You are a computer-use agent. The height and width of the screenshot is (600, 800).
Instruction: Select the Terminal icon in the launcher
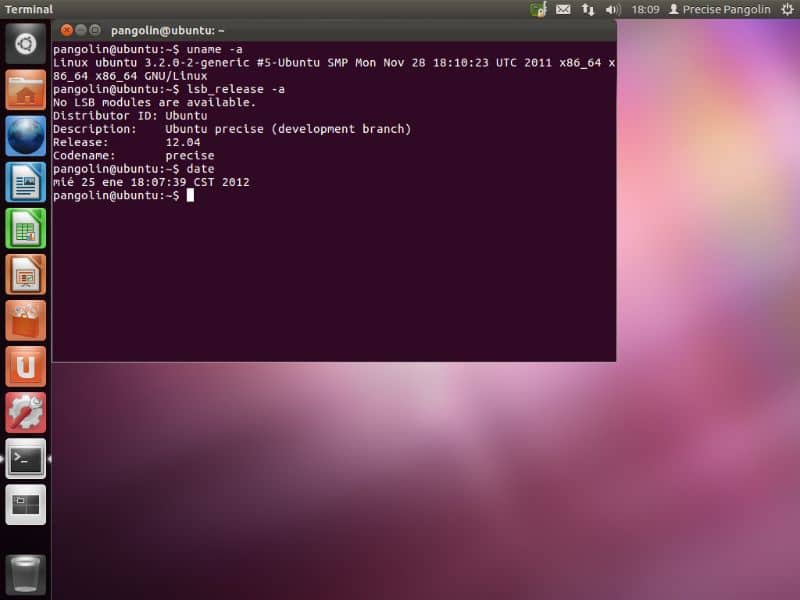pyautogui.click(x=25, y=459)
